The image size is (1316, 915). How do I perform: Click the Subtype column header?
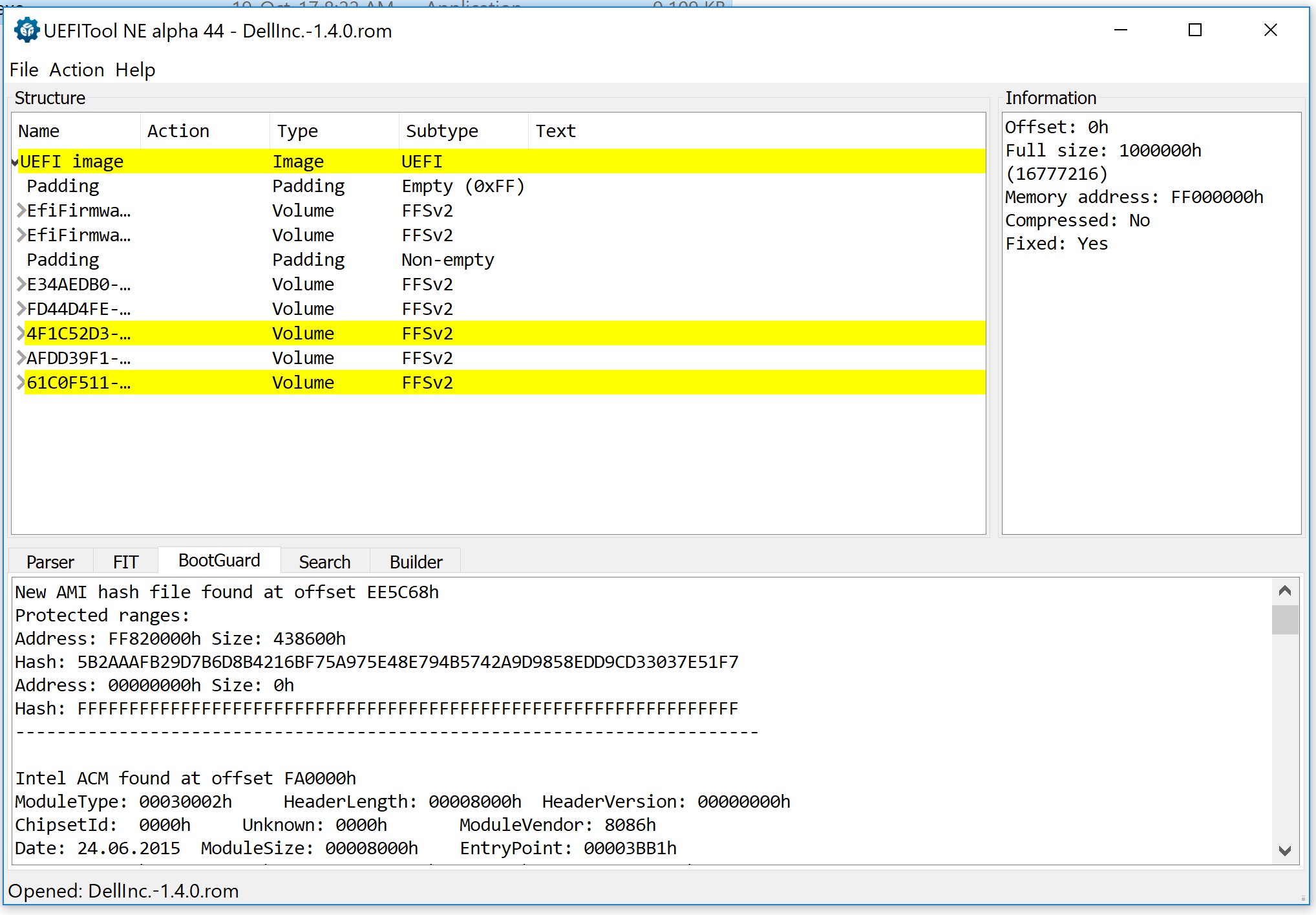tap(442, 131)
